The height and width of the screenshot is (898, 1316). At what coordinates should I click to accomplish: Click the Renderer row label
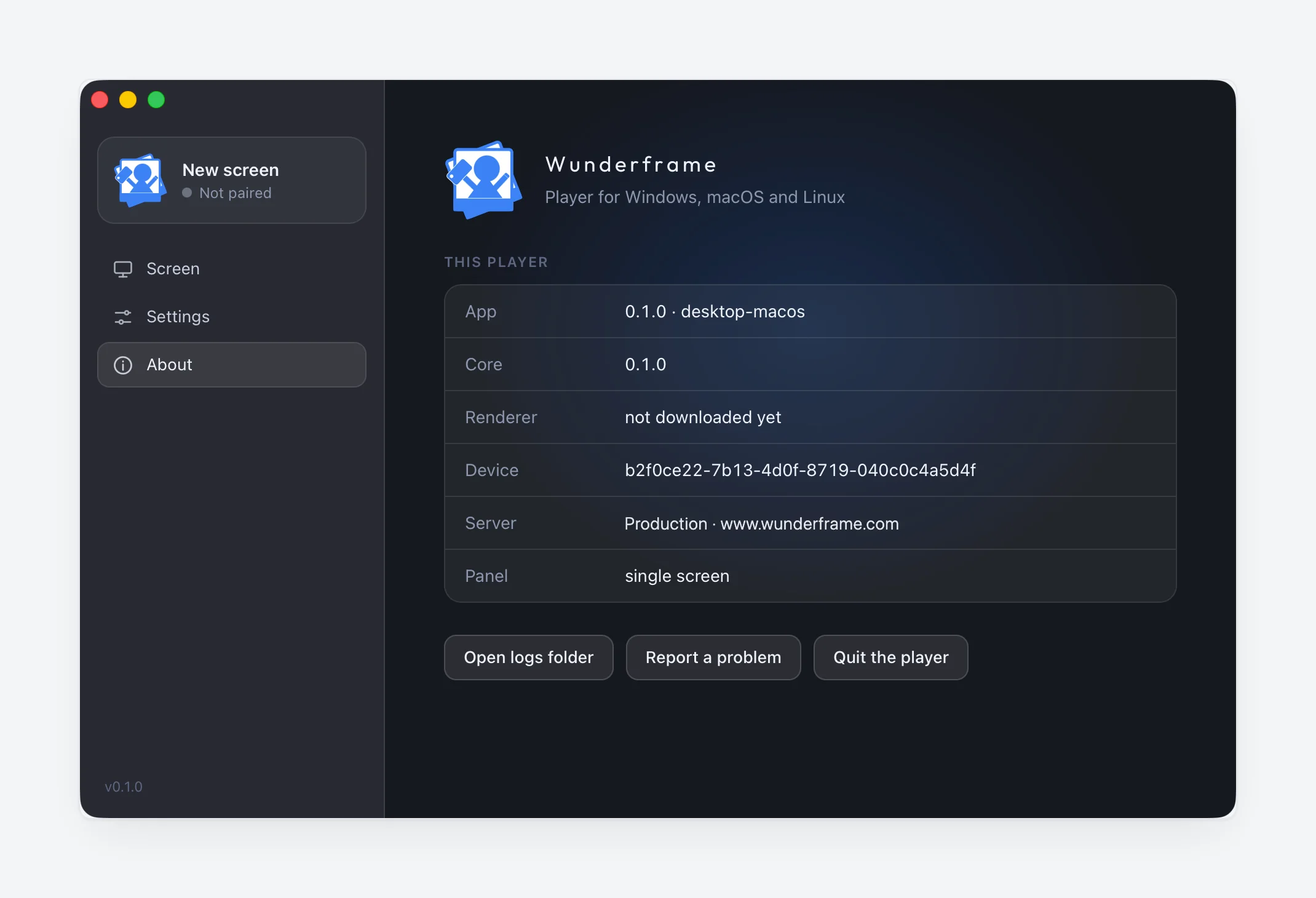[501, 418]
